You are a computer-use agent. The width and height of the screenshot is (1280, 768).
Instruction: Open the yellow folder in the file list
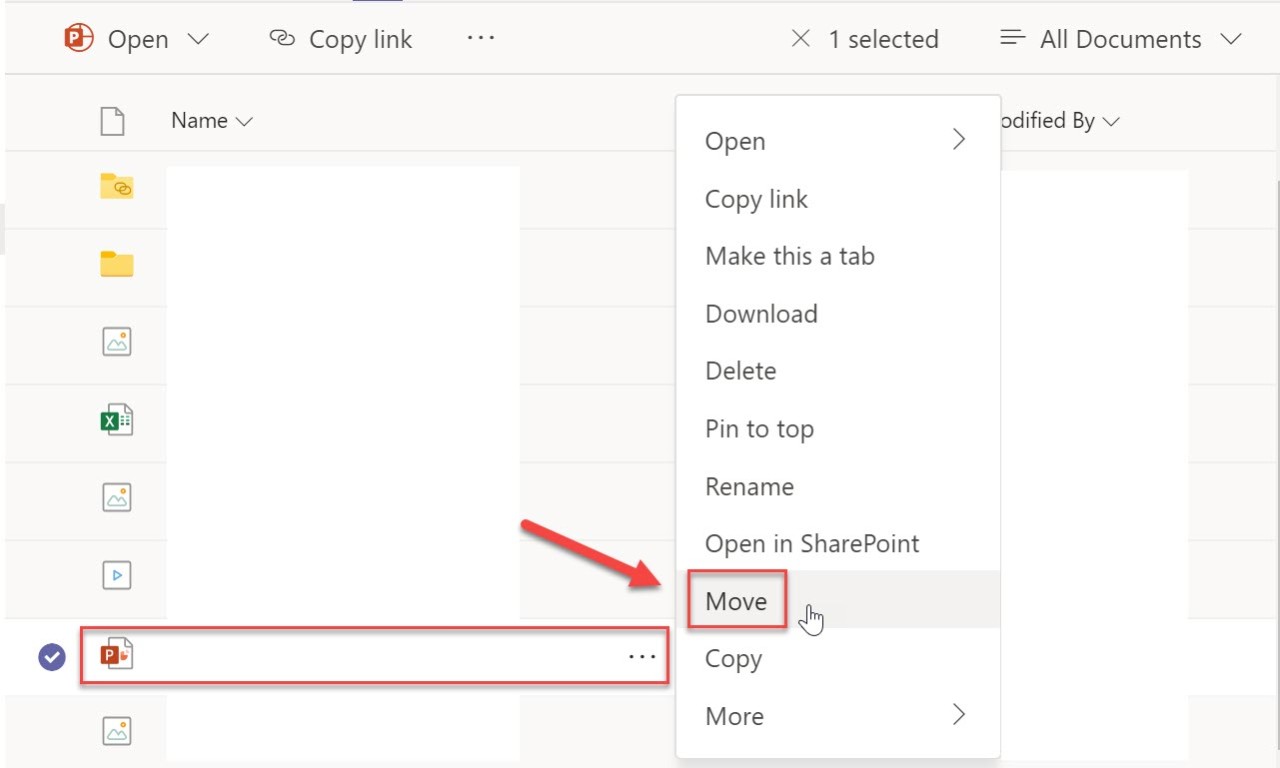116,264
